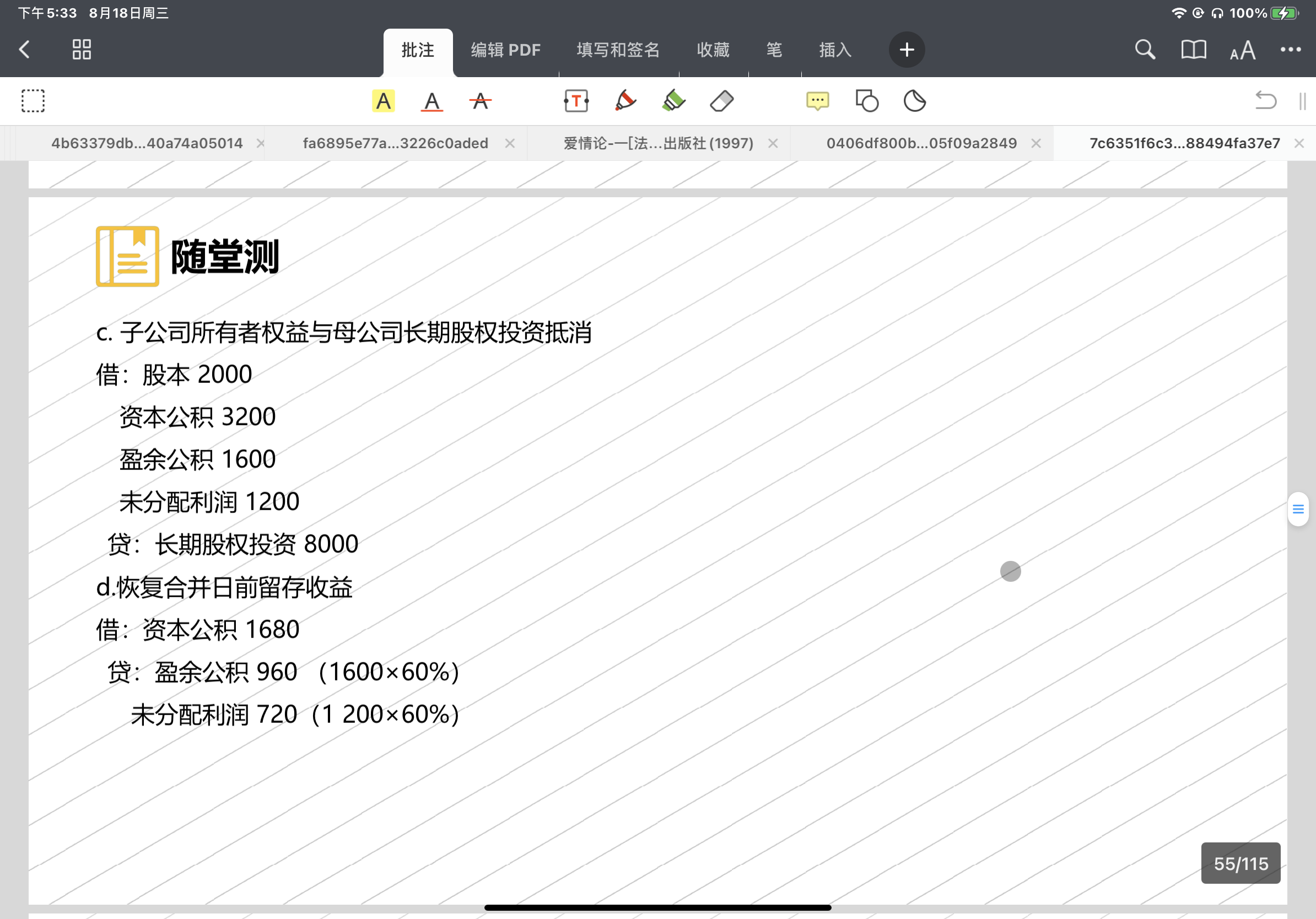Select the red pen drawing tool

click(x=625, y=101)
